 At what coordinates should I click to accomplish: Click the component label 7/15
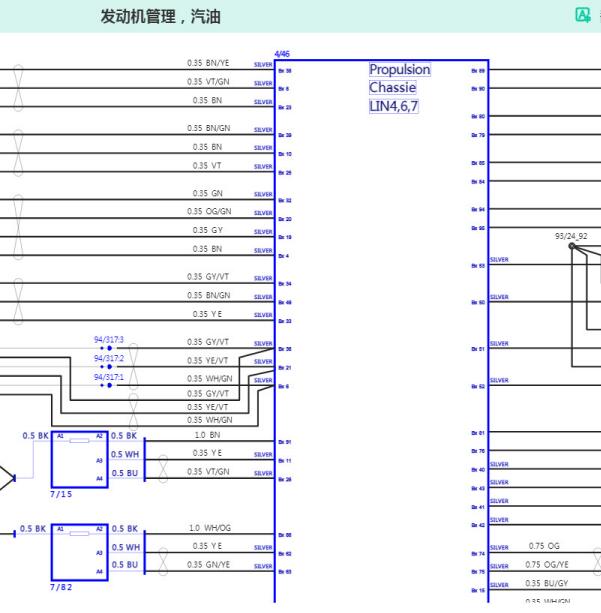tap(61, 495)
